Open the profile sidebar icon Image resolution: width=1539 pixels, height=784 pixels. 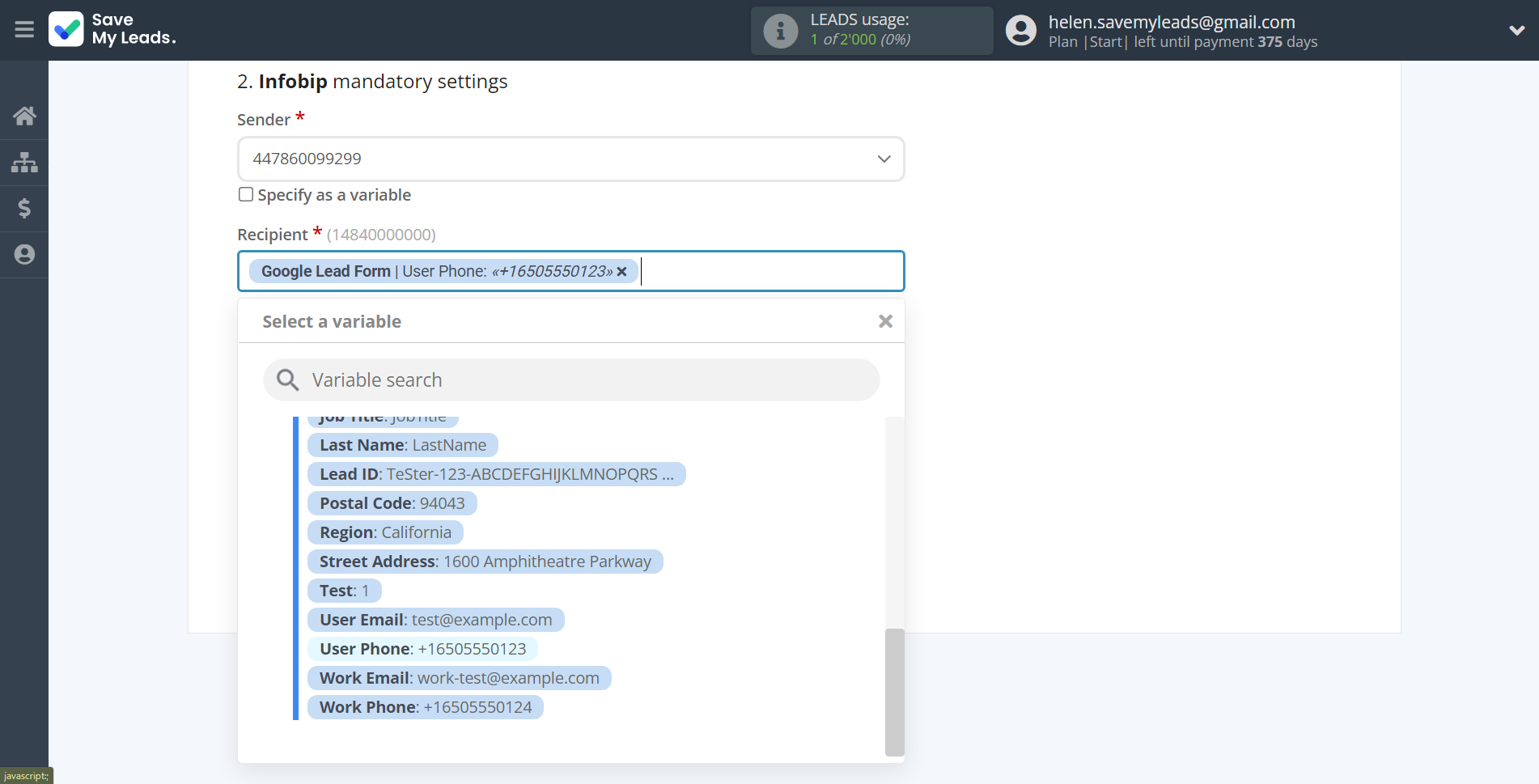coord(24,255)
